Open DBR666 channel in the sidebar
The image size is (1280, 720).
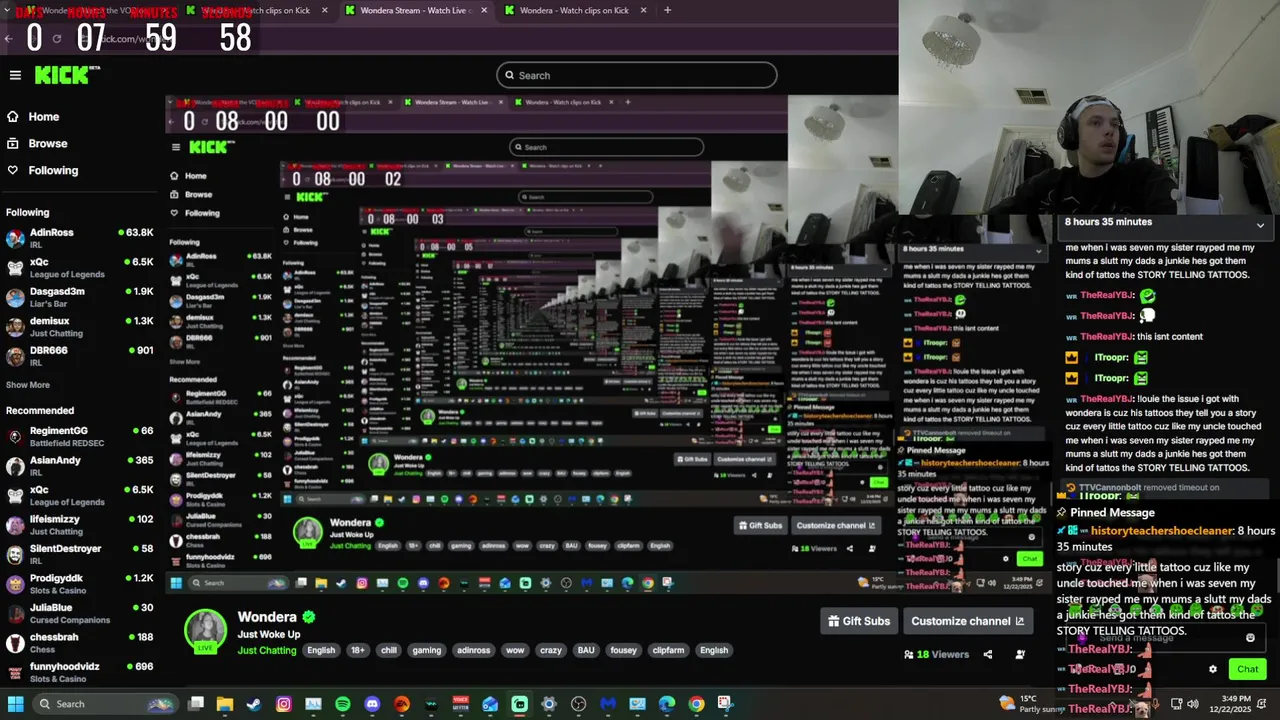pyautogui.click(x=79, y=356)
